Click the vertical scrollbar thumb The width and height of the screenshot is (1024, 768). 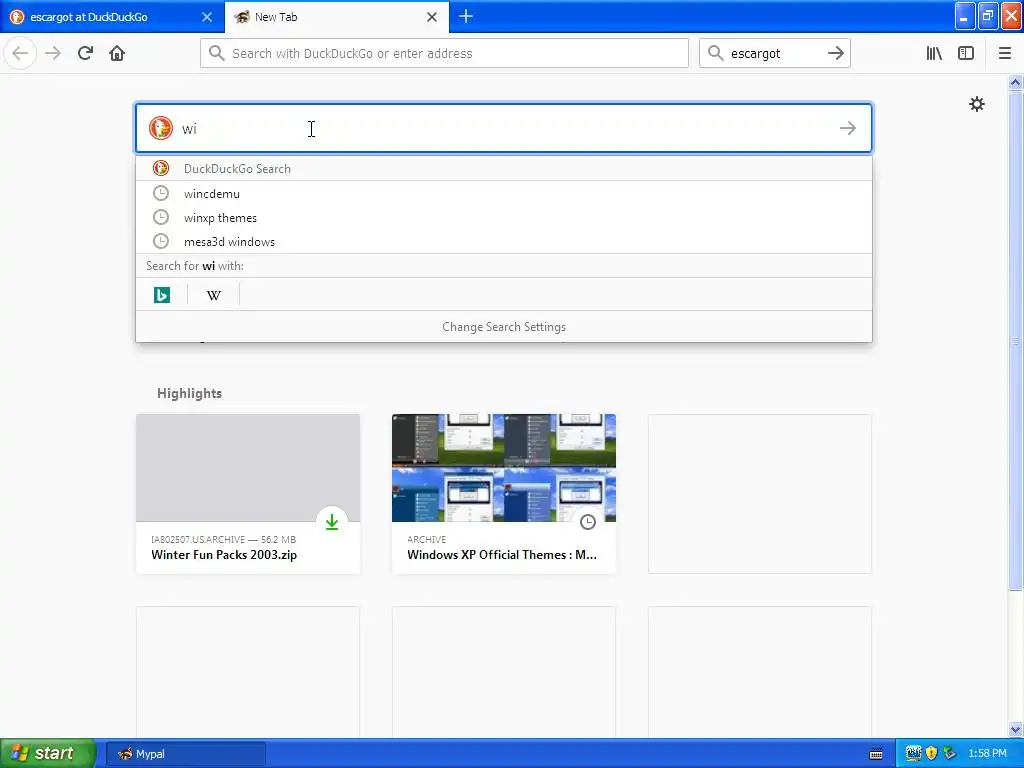pos(1015,340)
